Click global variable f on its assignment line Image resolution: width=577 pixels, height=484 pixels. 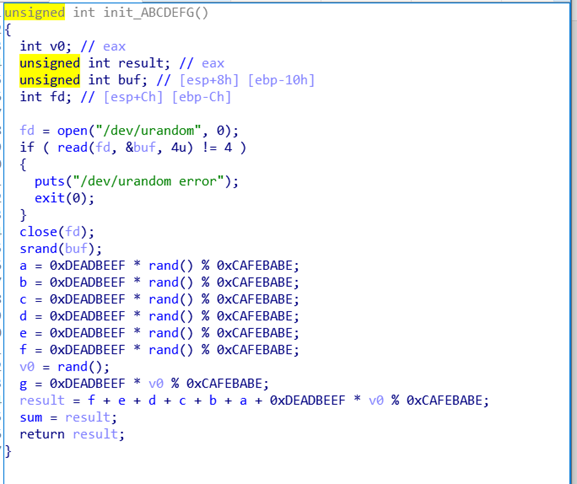[23, 350]
